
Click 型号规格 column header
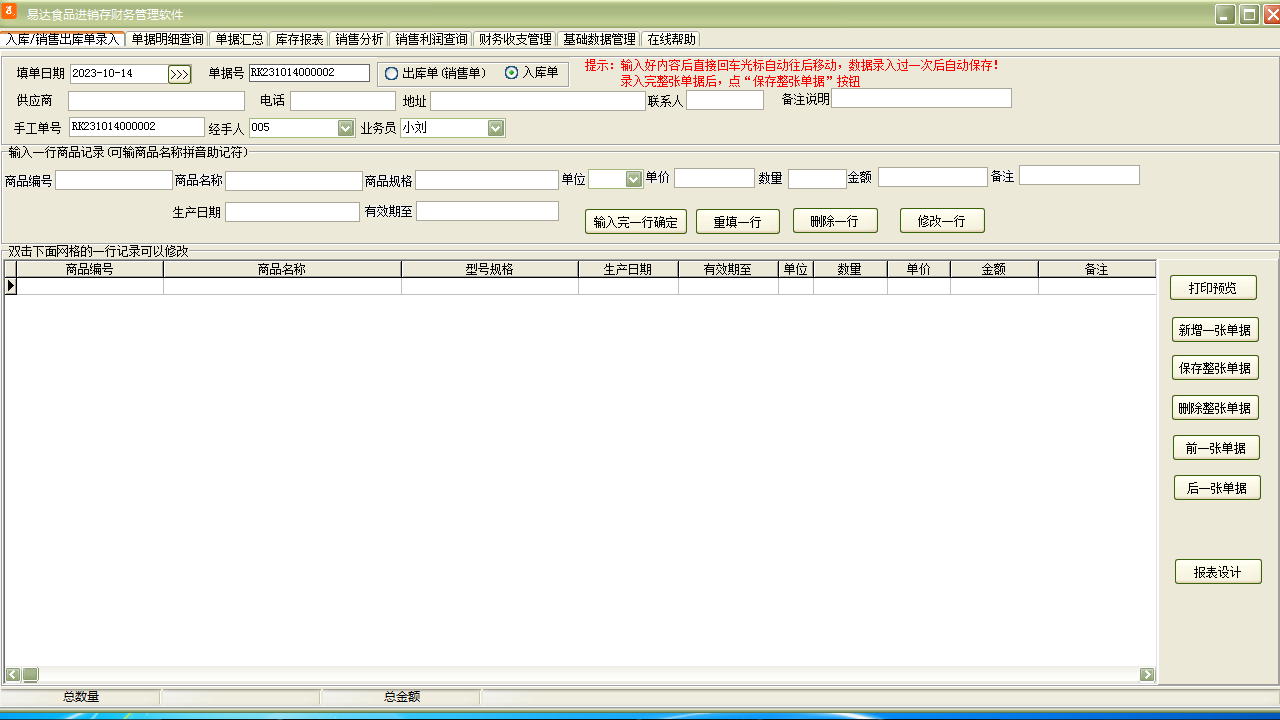(x=490, y=269)
